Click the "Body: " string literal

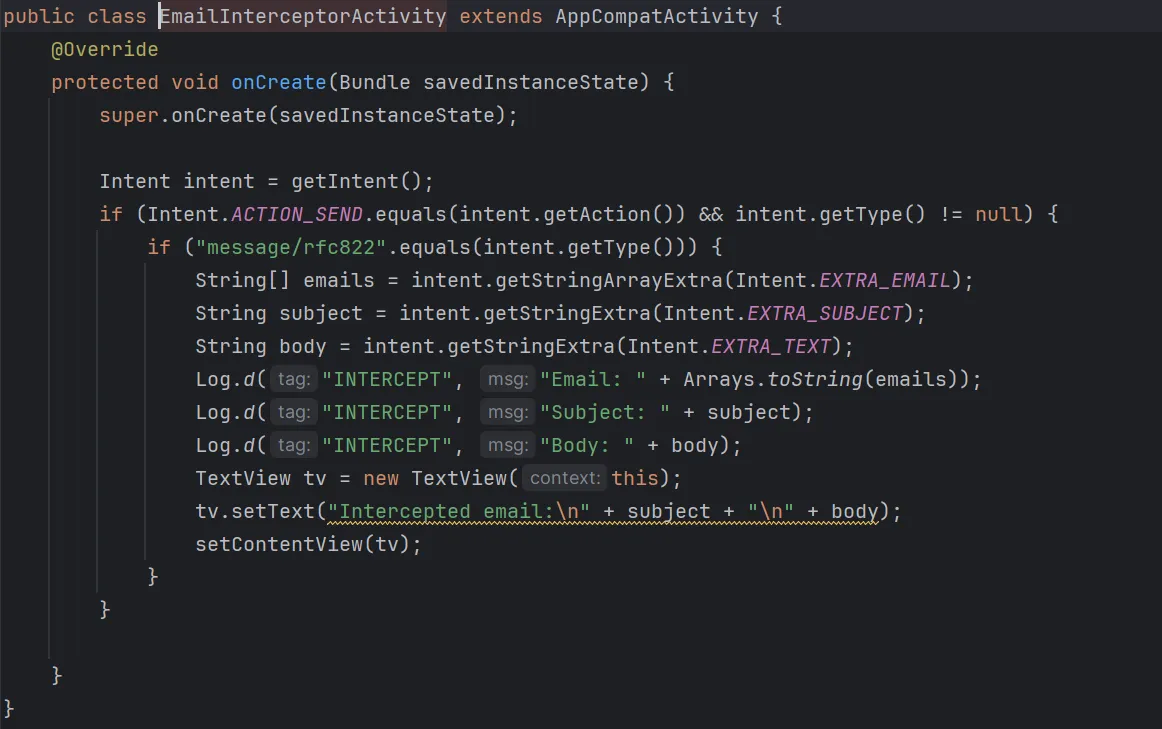point(587,445)
